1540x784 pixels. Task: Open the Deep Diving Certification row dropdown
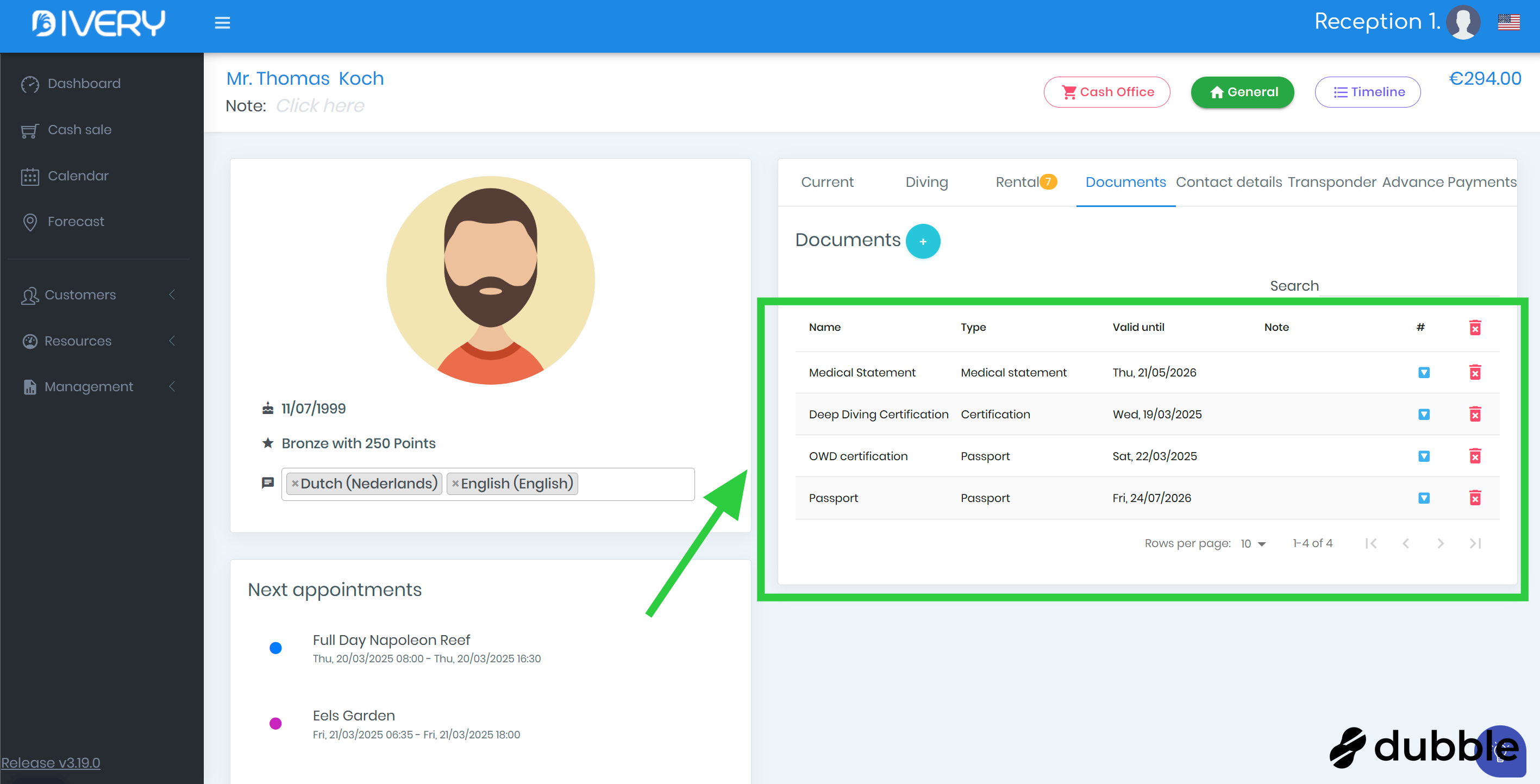click(x=1423, y=414)
